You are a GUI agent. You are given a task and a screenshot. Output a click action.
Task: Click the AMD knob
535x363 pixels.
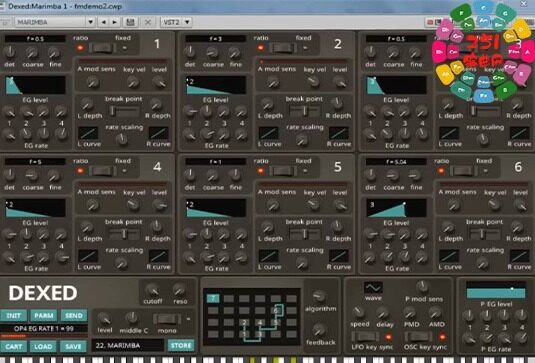(x=435, y=312)
